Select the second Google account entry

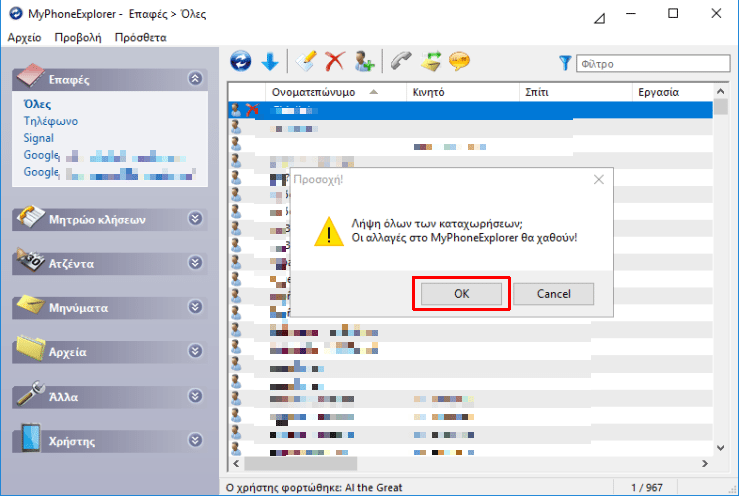[109, 172]
